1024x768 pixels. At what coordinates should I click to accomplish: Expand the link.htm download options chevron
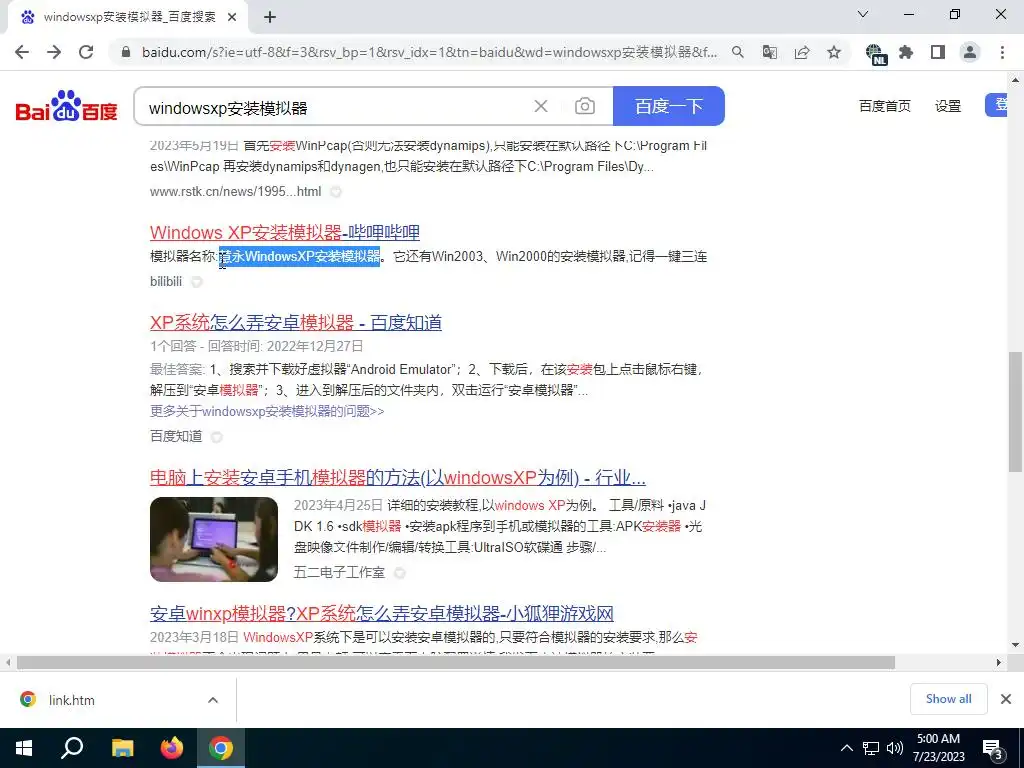click(x=213, y=700)
